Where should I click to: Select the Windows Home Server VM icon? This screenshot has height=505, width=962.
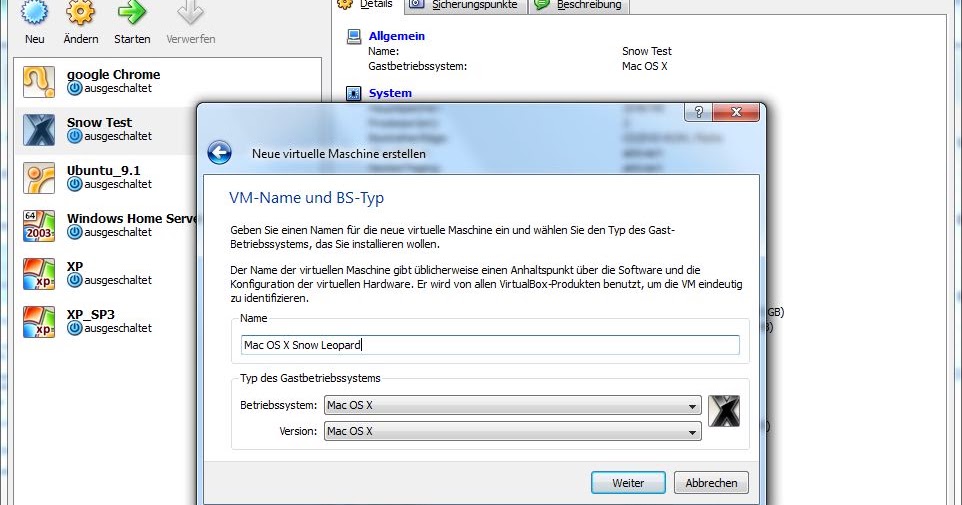39,226
